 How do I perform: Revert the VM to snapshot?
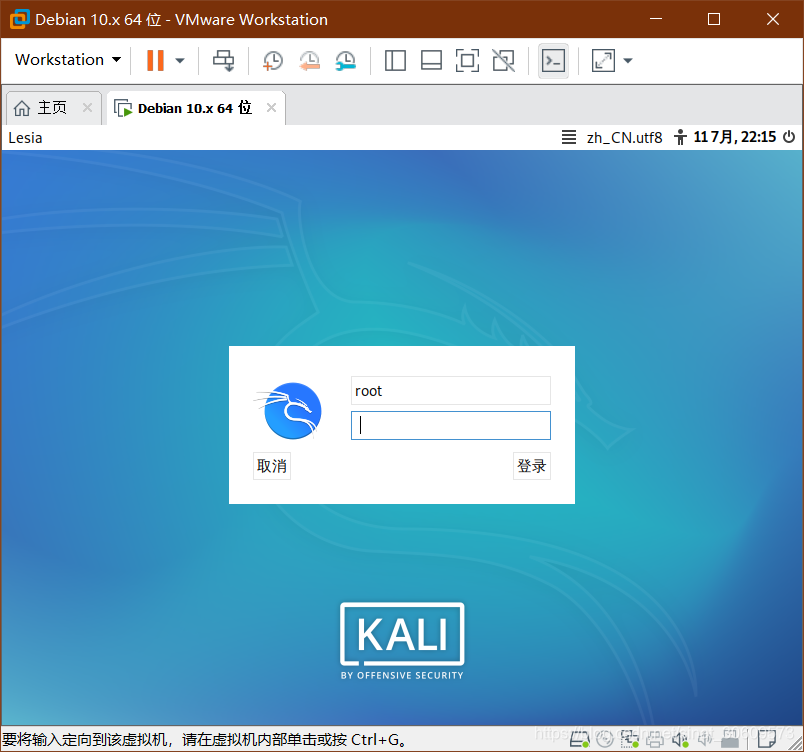pyautogui.click(x=309, y=60)
